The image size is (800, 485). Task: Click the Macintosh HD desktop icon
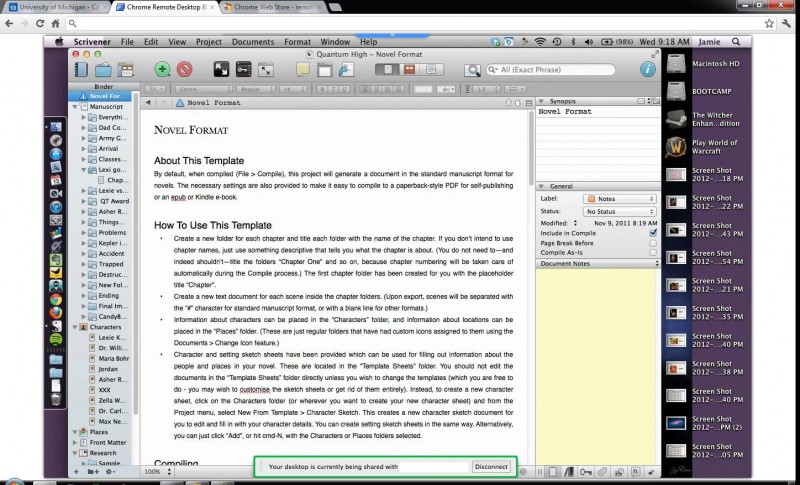click(x=676, y=64)
